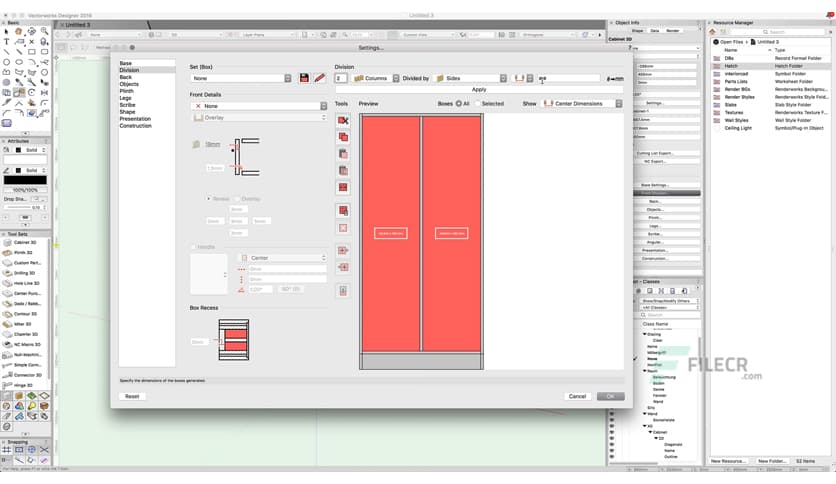This screenshot has width=836, height=484.
Task: Select Plinth in settings category list
Action: click(x=126, y=91)
